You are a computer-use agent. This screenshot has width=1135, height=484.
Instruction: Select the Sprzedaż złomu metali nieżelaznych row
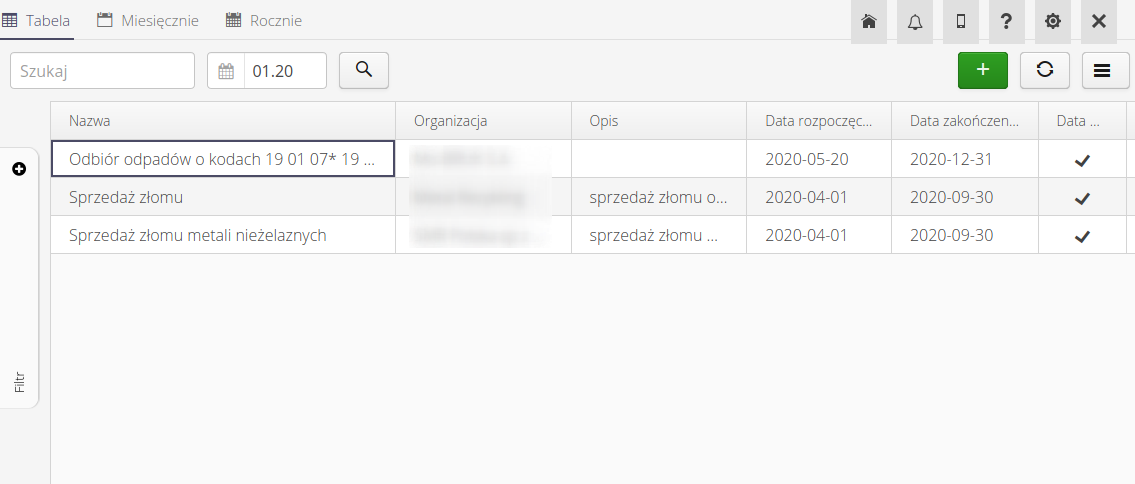coord(198,236)
